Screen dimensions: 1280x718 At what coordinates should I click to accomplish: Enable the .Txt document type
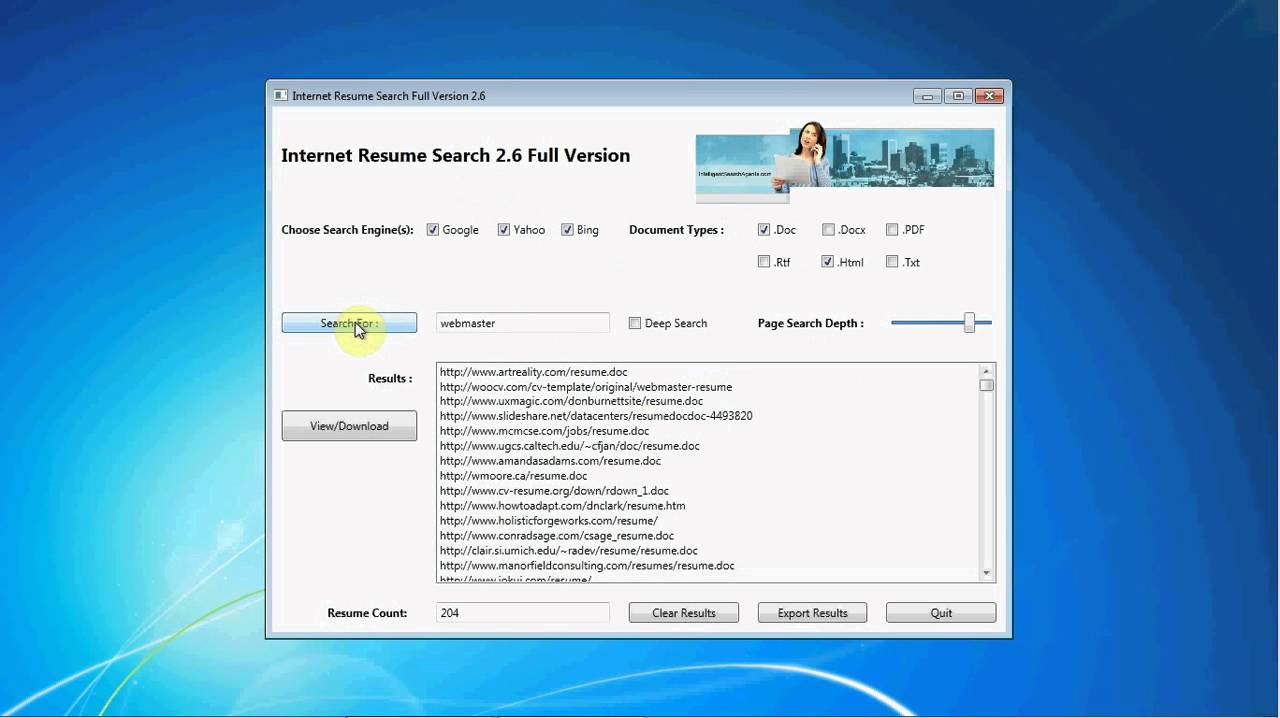coord(892,262)
